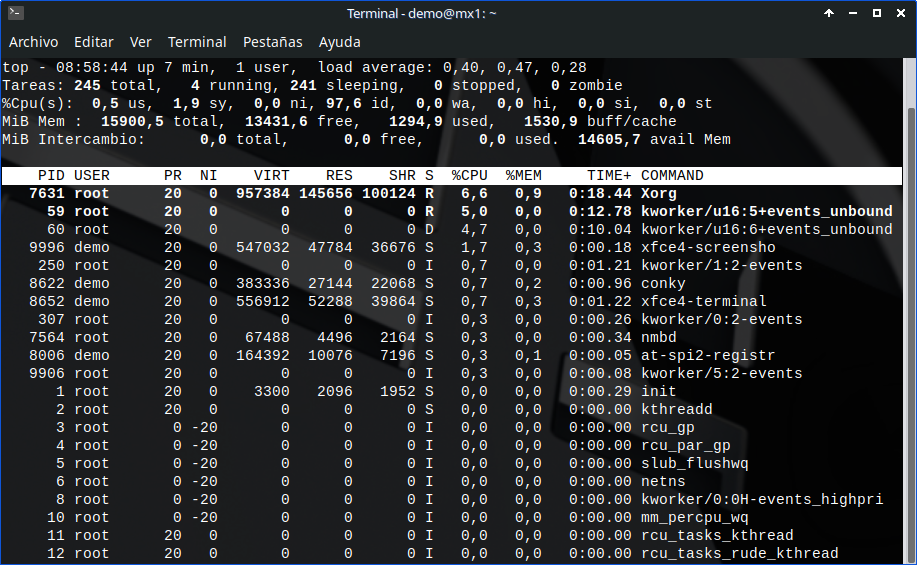Screen dimensions: 917x565
Task: Click the PID column header
Action: click(x=51, y=175)
